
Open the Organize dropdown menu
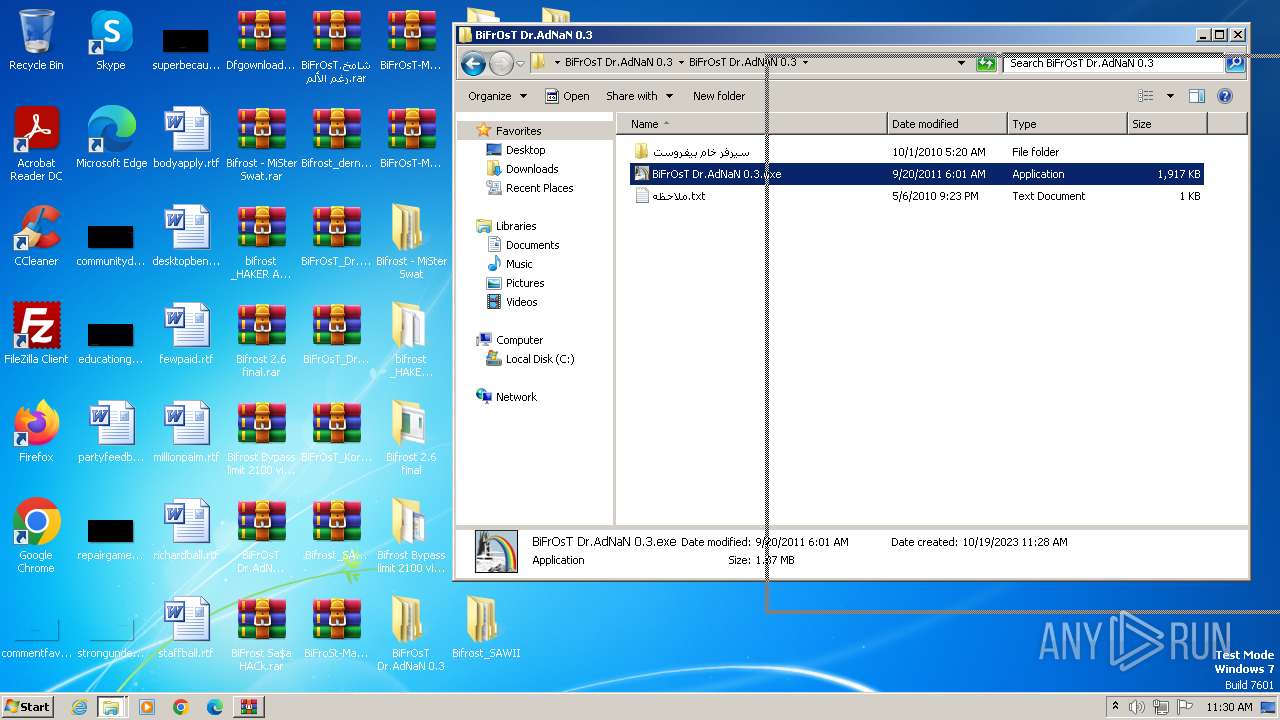tap(497, 96)
